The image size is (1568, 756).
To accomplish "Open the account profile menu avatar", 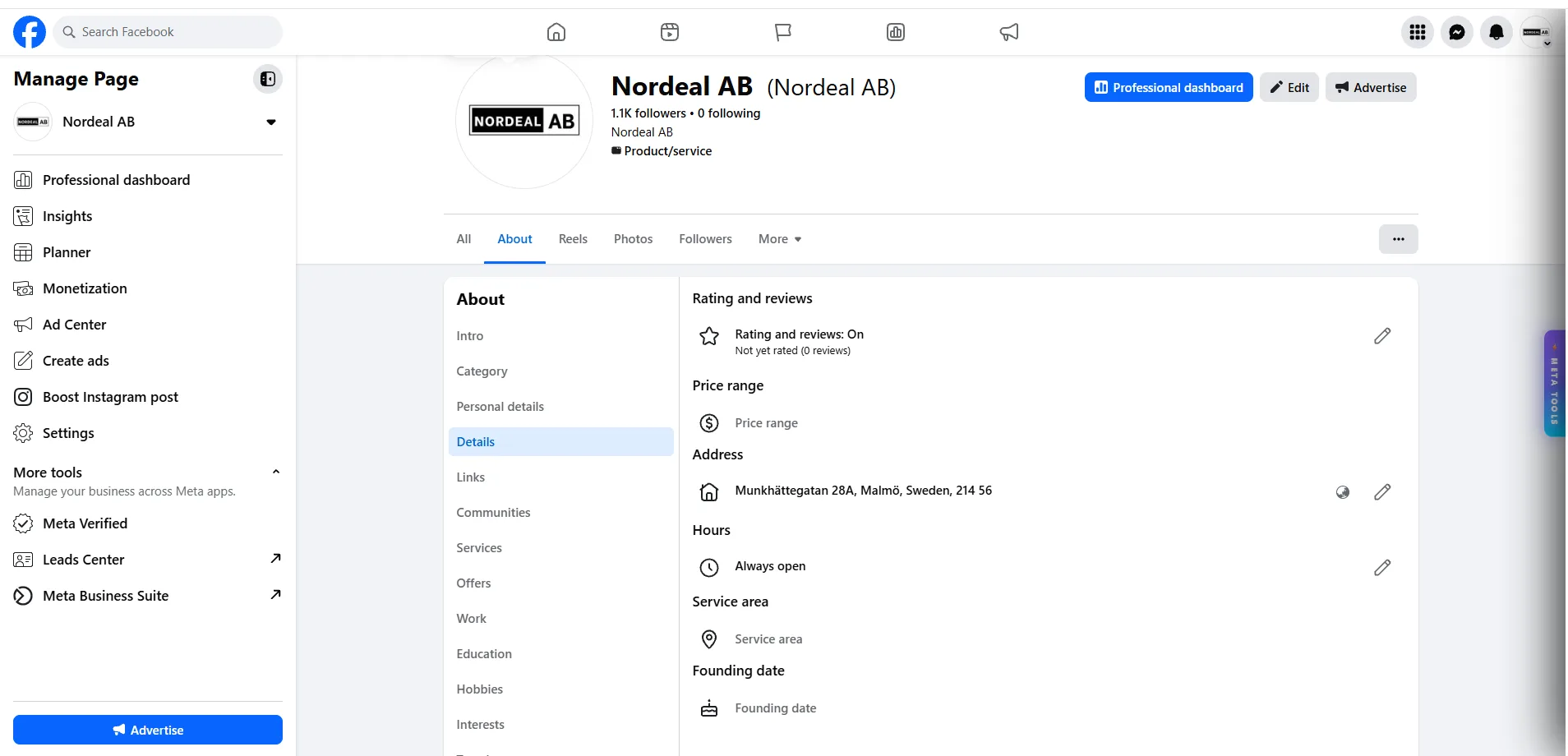I will coord(1536,32).
